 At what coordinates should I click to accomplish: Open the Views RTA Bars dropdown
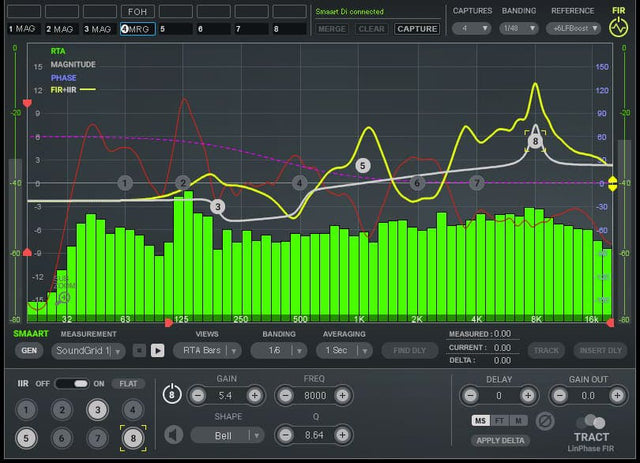pyautogui.click(x=207, y=350)
